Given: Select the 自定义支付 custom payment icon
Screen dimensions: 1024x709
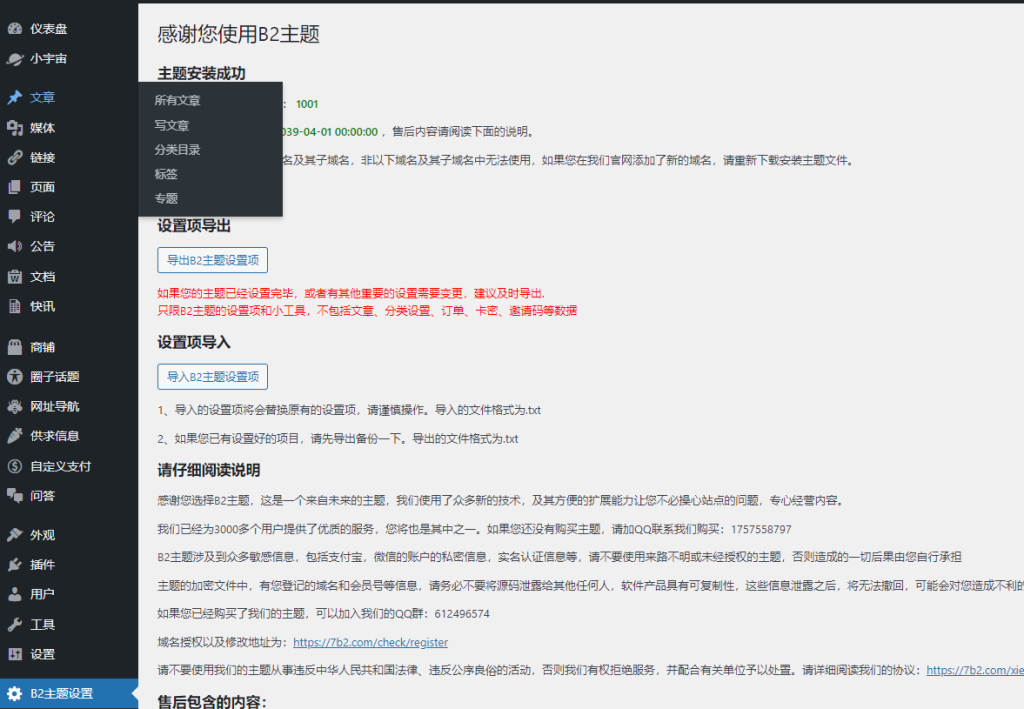Looking at the screenshot, I should pyautogui.click(x=12, y=465).
